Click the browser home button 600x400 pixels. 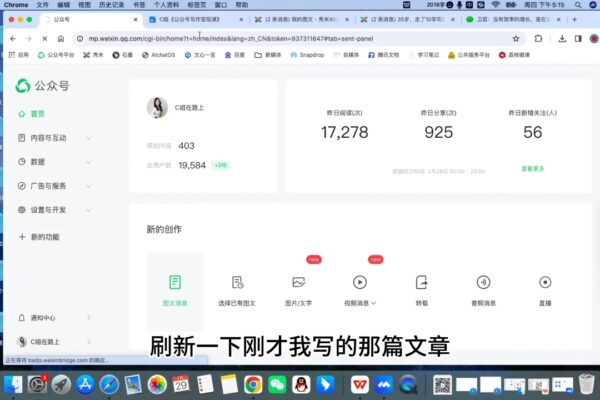pos(61,39)
